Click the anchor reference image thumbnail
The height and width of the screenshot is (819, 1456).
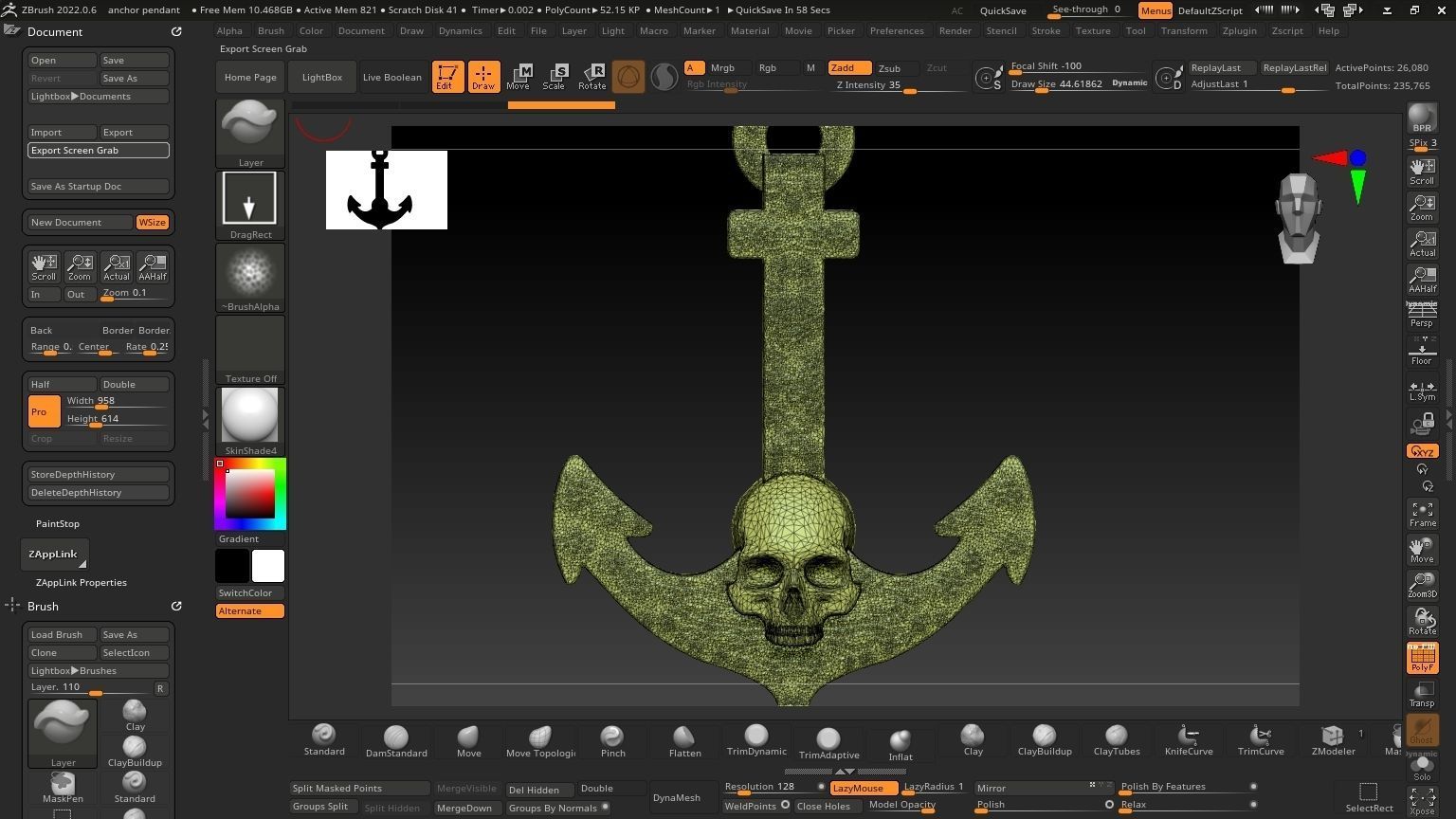pyautogui.click(x=387, y=190)
